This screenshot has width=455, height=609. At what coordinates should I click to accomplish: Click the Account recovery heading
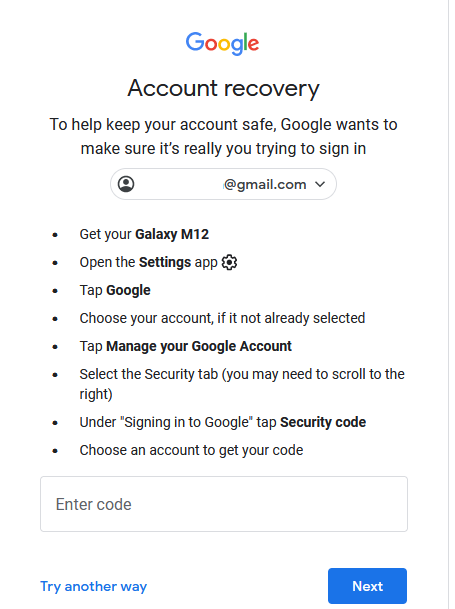click(x=223, y=88)
